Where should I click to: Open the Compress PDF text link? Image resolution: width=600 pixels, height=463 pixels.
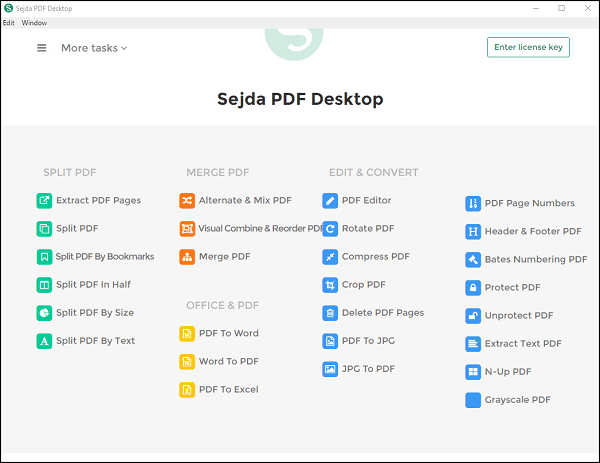click(x=375, y=256)
